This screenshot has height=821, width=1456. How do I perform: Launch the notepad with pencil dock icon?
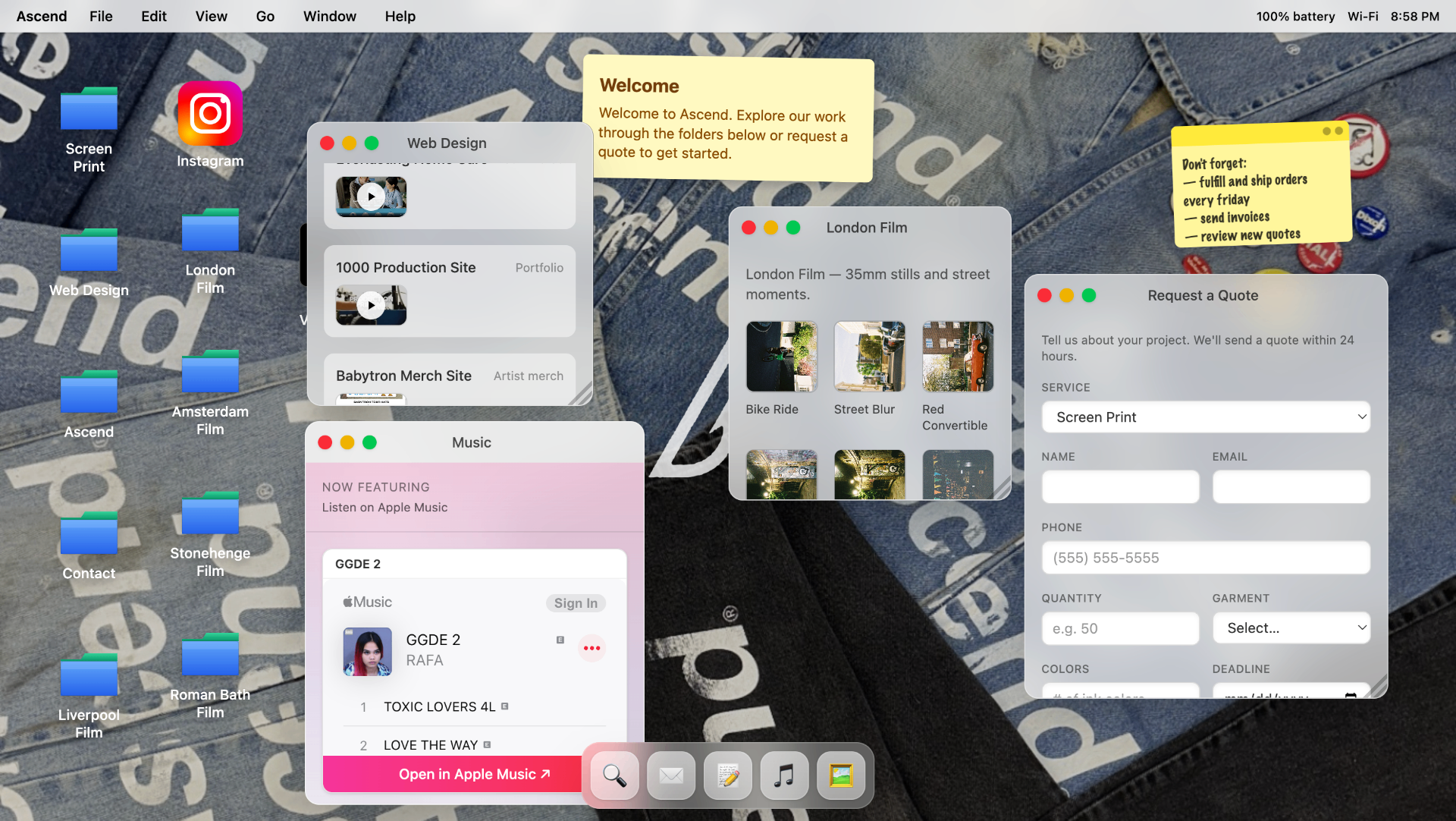click(728, 775)
